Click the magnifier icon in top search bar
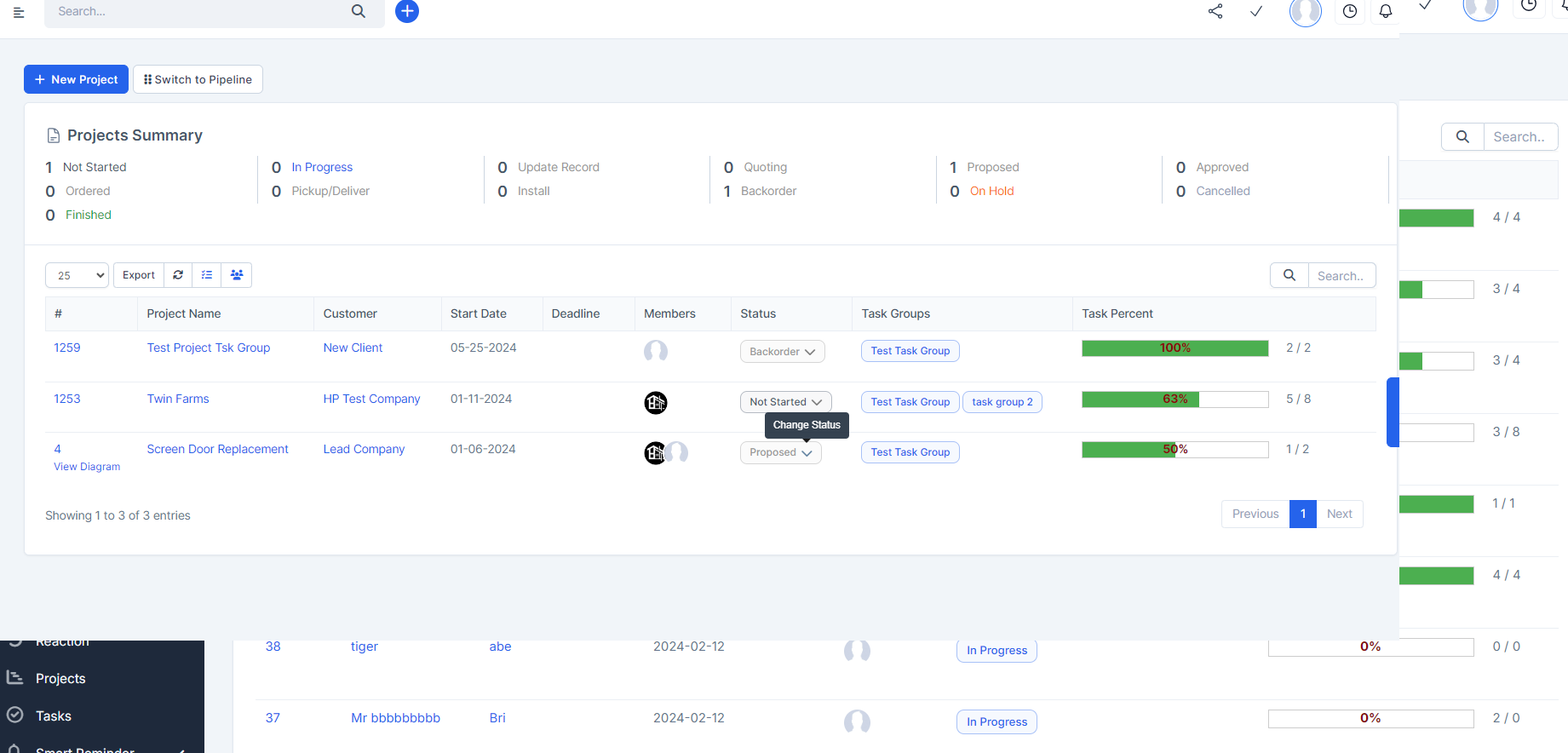 click(359, 11)
